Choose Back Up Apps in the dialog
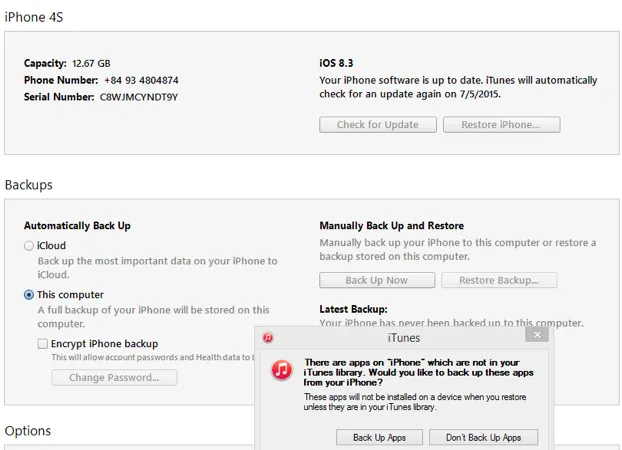The height and width of the screenshot is (450, 622). 379,437
